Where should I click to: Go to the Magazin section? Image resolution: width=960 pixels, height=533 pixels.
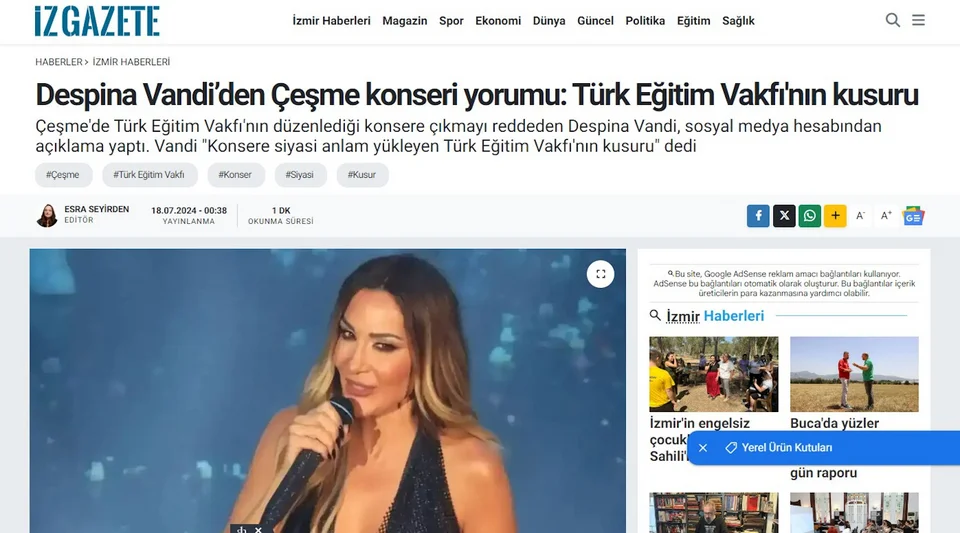coord(405,21)
